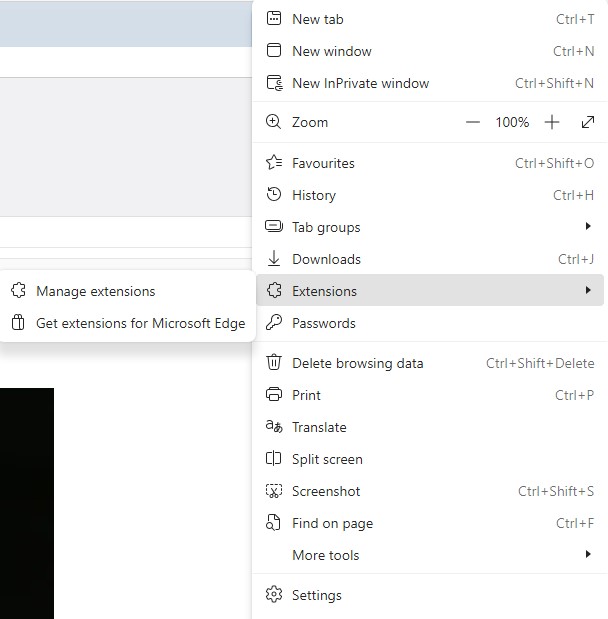
Task: Choose Get extensions for Microsoft Edge
Action: pos(140,323)
